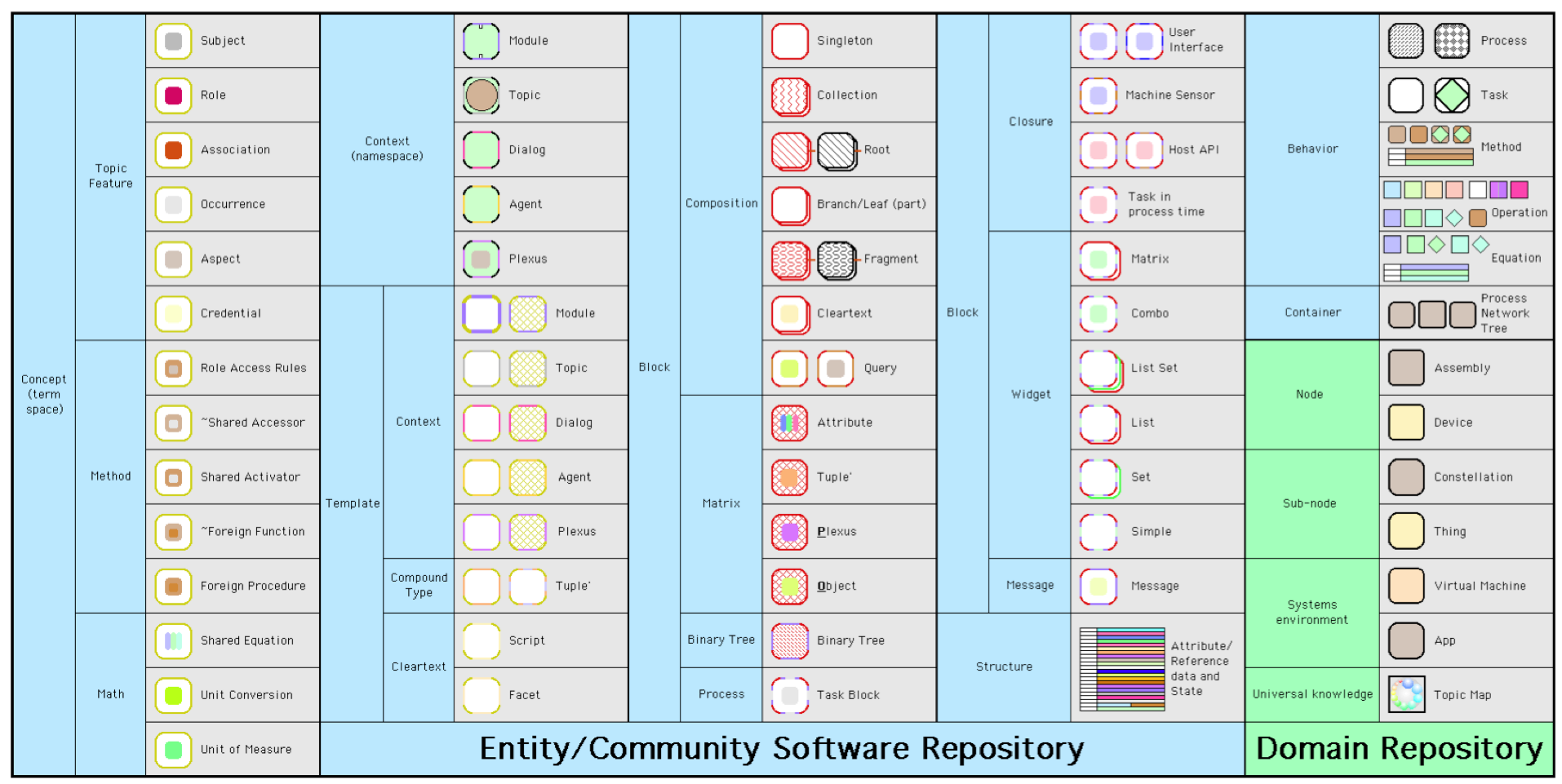Click the striped Attribute/Reference data structure image
The width and height of the screenshot is (1562, 784).
(1121, 668)
